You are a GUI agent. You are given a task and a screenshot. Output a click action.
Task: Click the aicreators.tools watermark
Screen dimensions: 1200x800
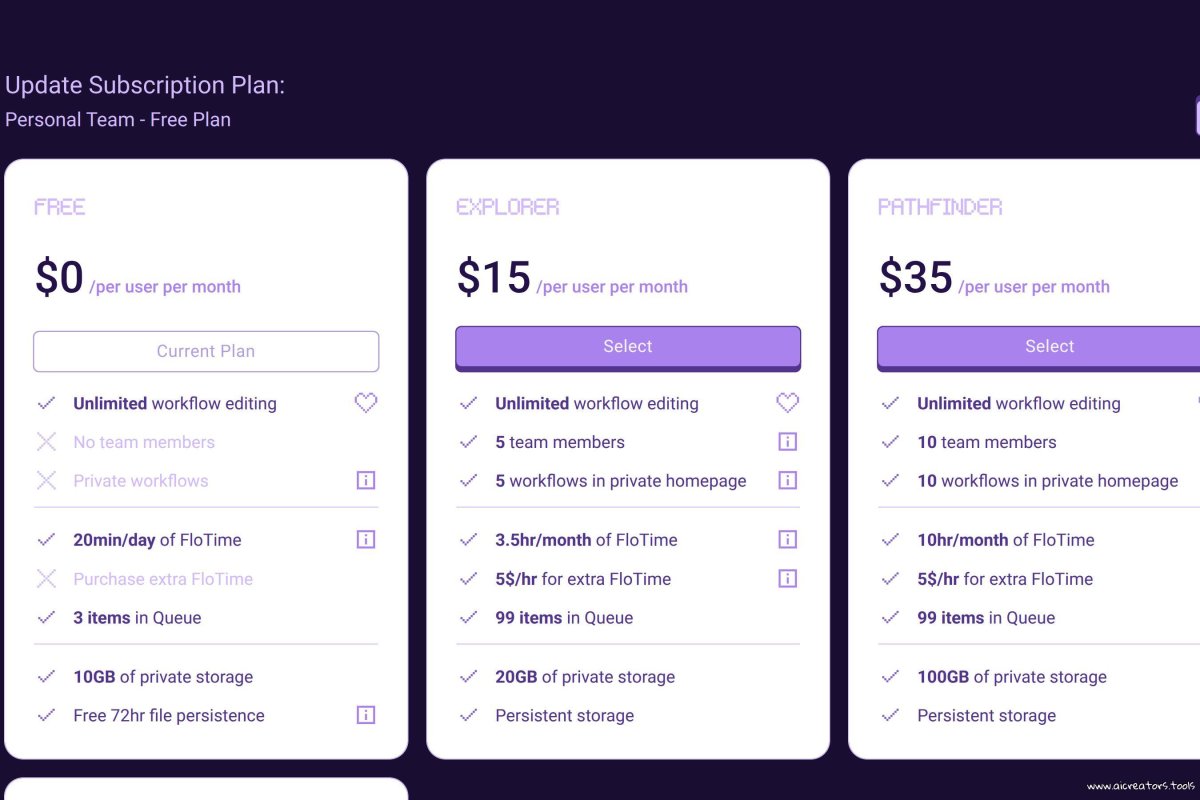[x=1140, y=786]
